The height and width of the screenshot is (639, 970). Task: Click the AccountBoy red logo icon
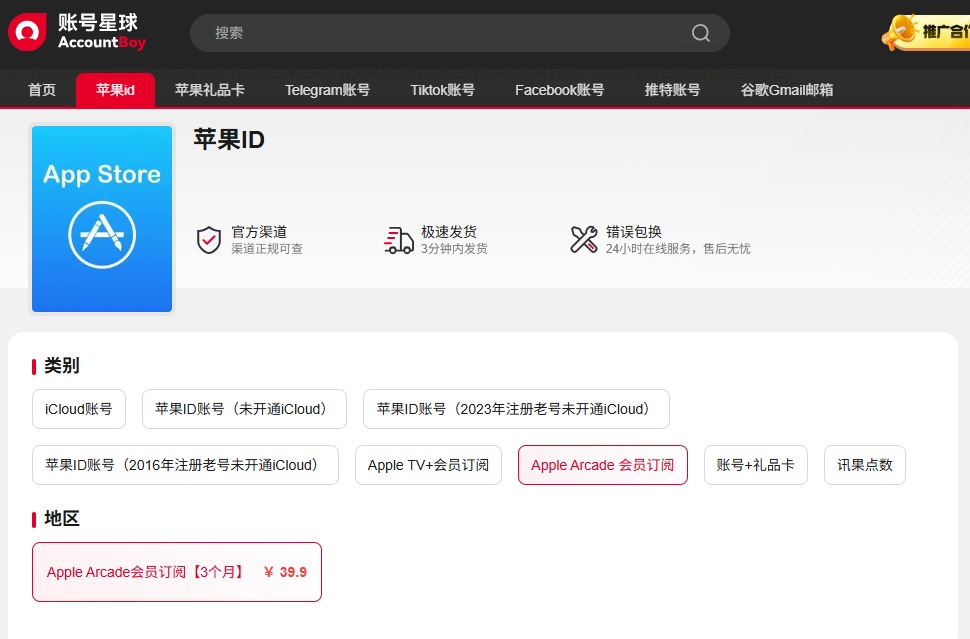click(27, 32)
